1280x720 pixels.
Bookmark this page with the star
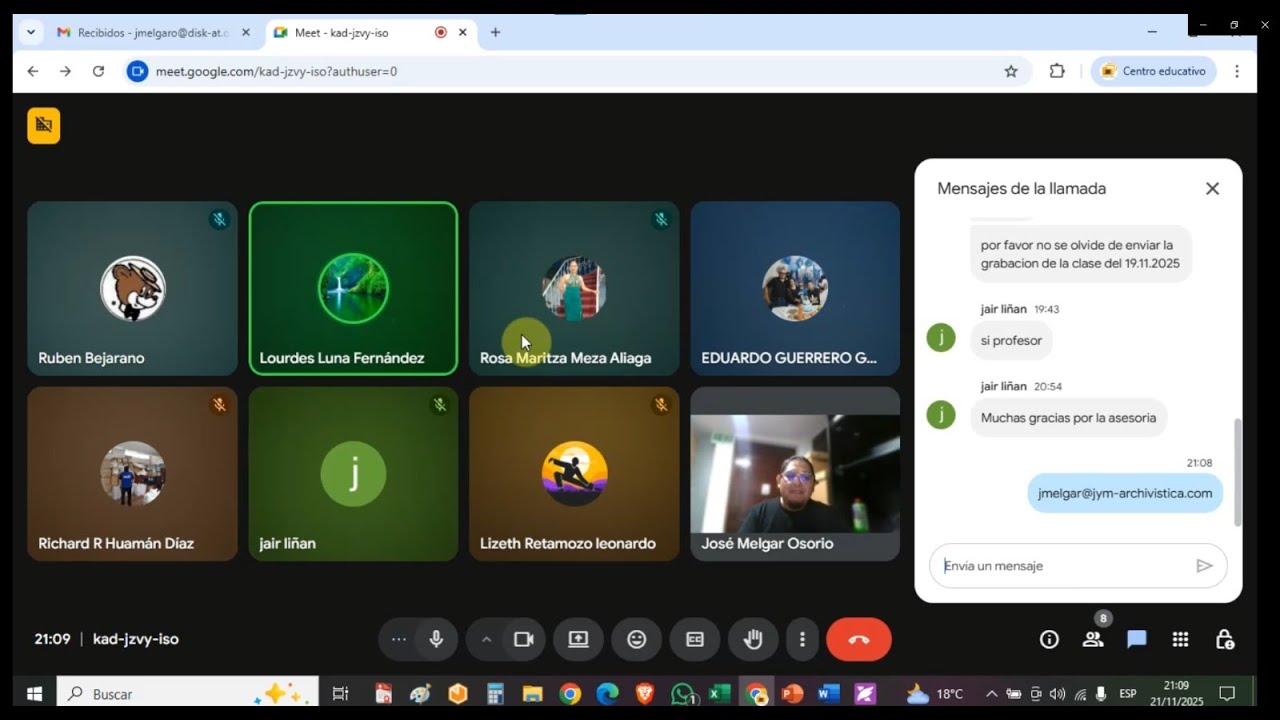pos(1011,71)
